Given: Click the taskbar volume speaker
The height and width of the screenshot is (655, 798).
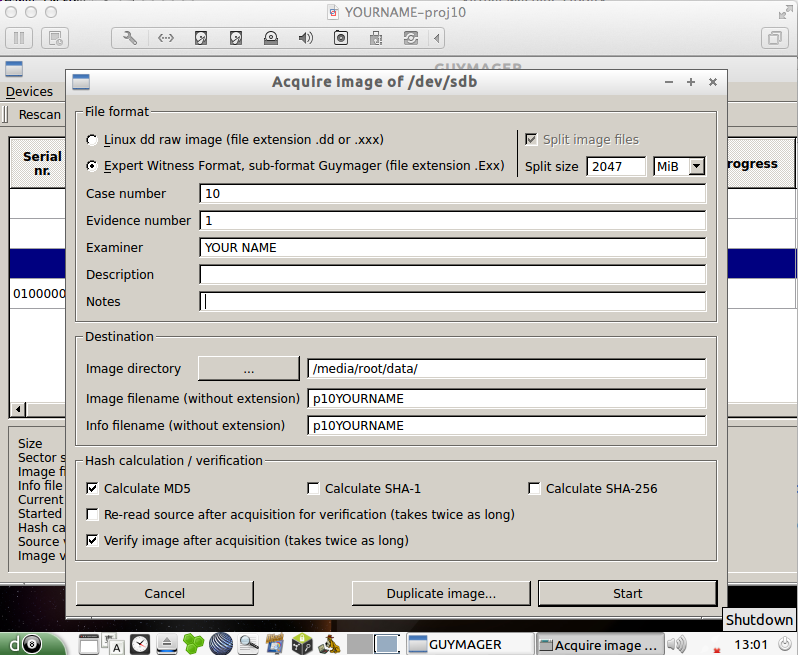Looking at the screenshot, I should 676,644.
